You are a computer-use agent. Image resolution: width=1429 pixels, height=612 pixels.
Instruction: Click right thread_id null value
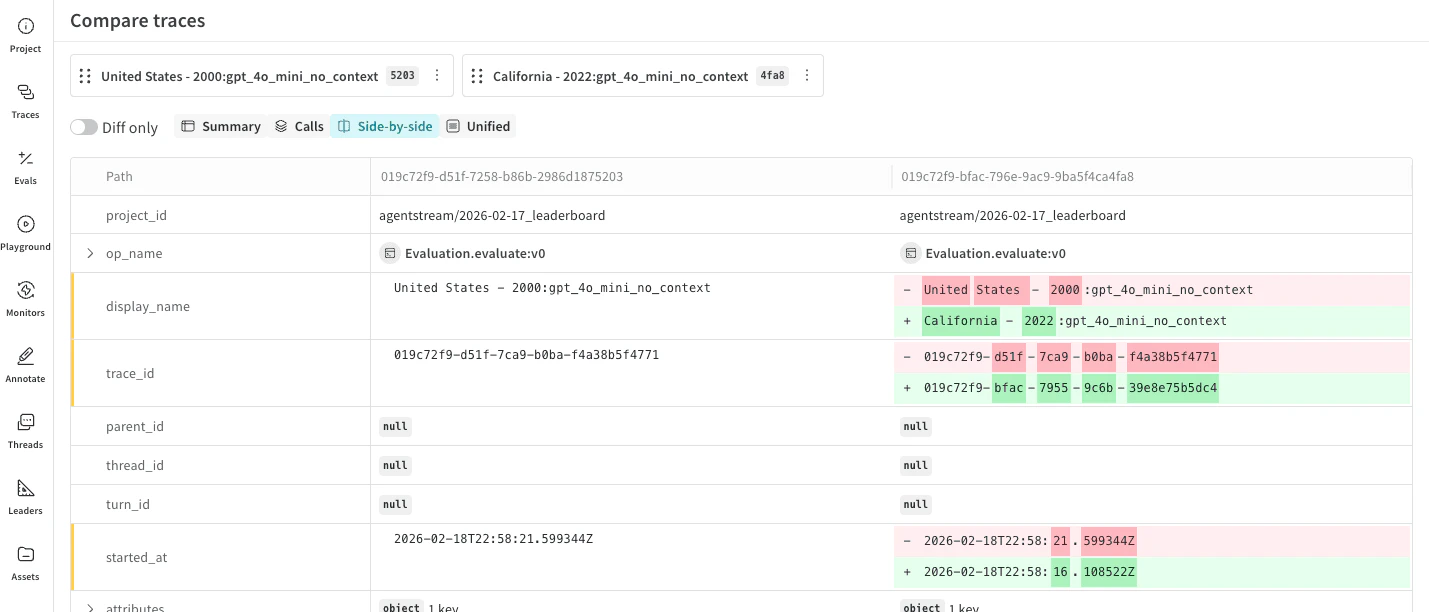pos(916,465)
